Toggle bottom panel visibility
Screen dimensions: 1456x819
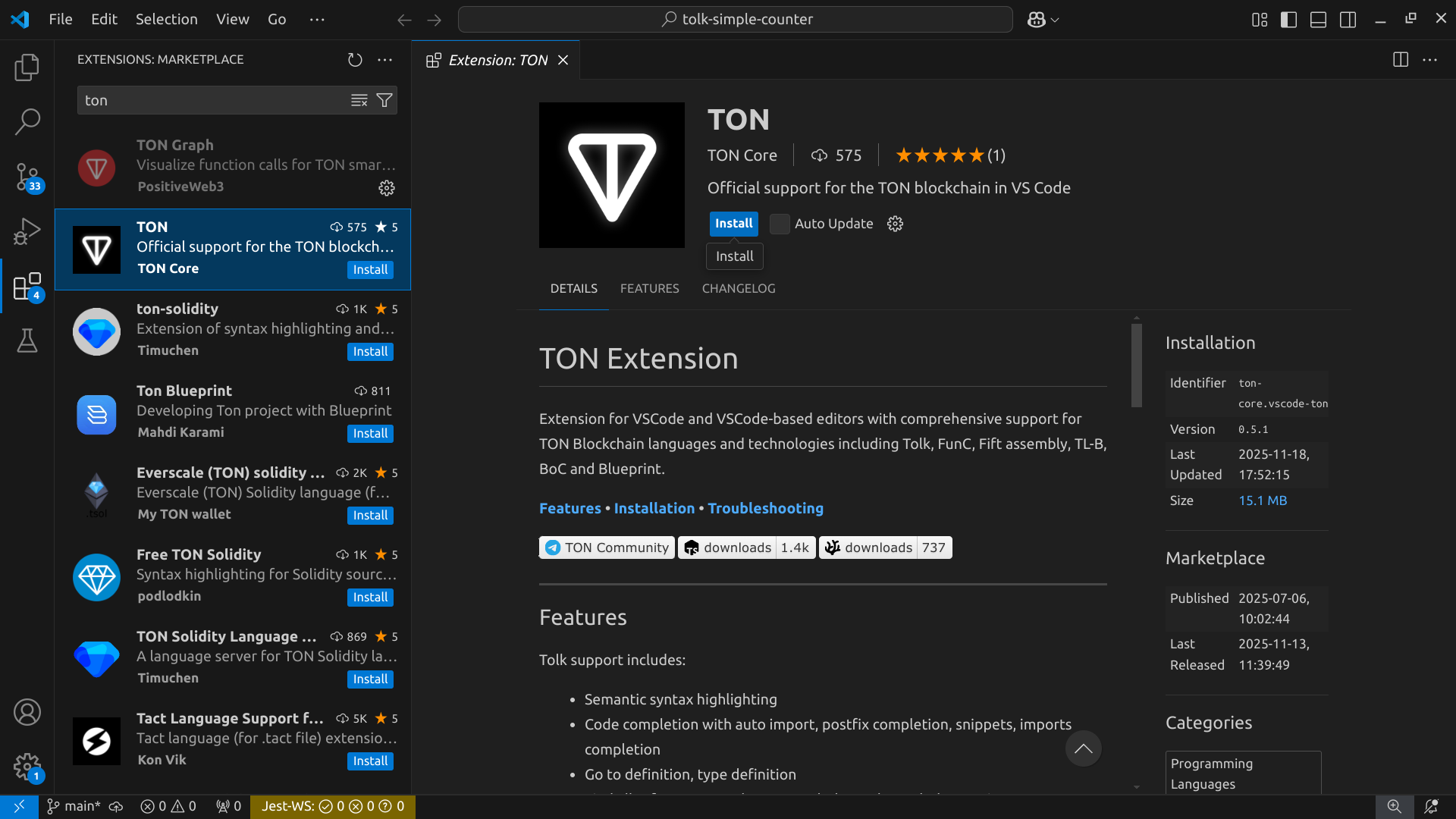click(1319, 20)
